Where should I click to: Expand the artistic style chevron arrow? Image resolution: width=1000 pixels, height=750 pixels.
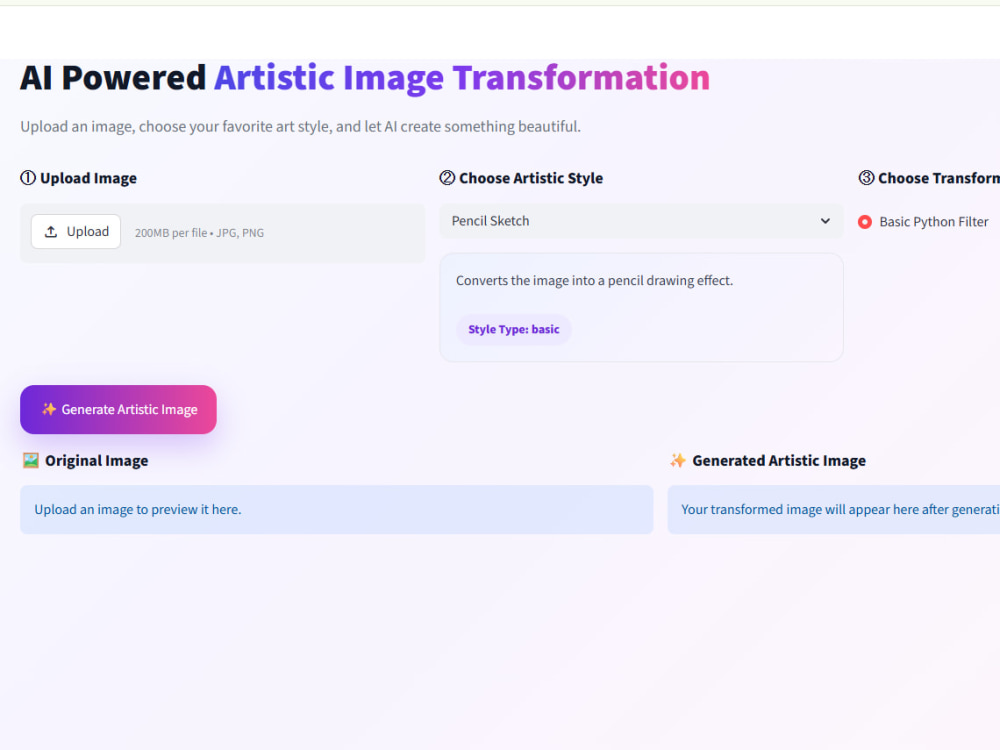click(825, 221)
